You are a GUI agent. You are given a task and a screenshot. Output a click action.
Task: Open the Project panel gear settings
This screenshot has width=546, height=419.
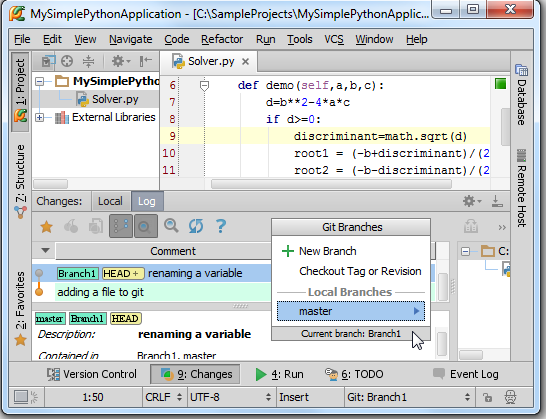[x=120, y=61]
